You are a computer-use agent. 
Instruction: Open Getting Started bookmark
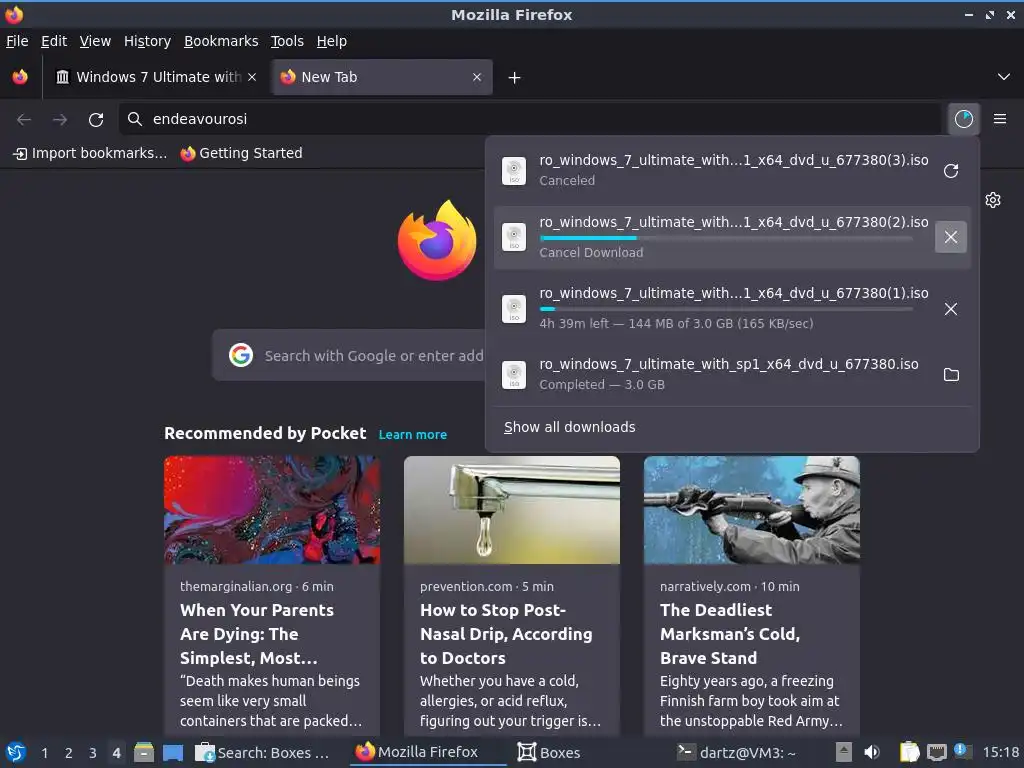coord(242,153)
